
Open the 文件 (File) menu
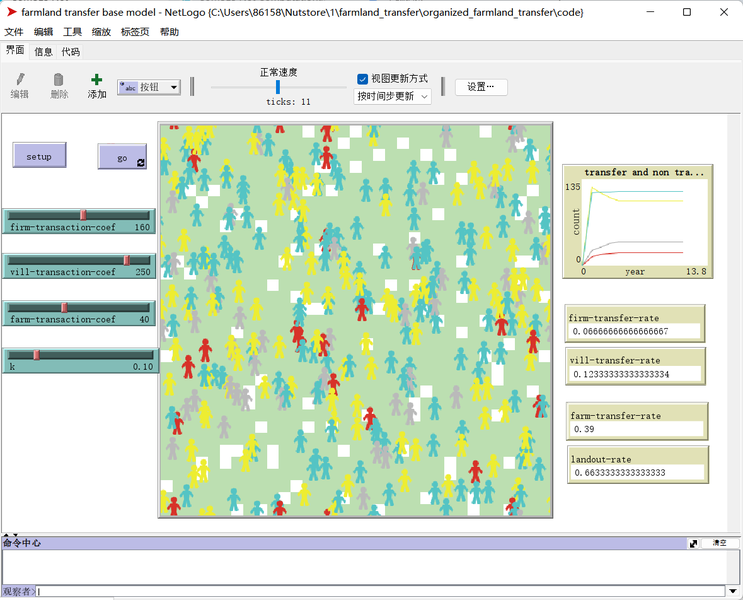(x=14, y=32)
